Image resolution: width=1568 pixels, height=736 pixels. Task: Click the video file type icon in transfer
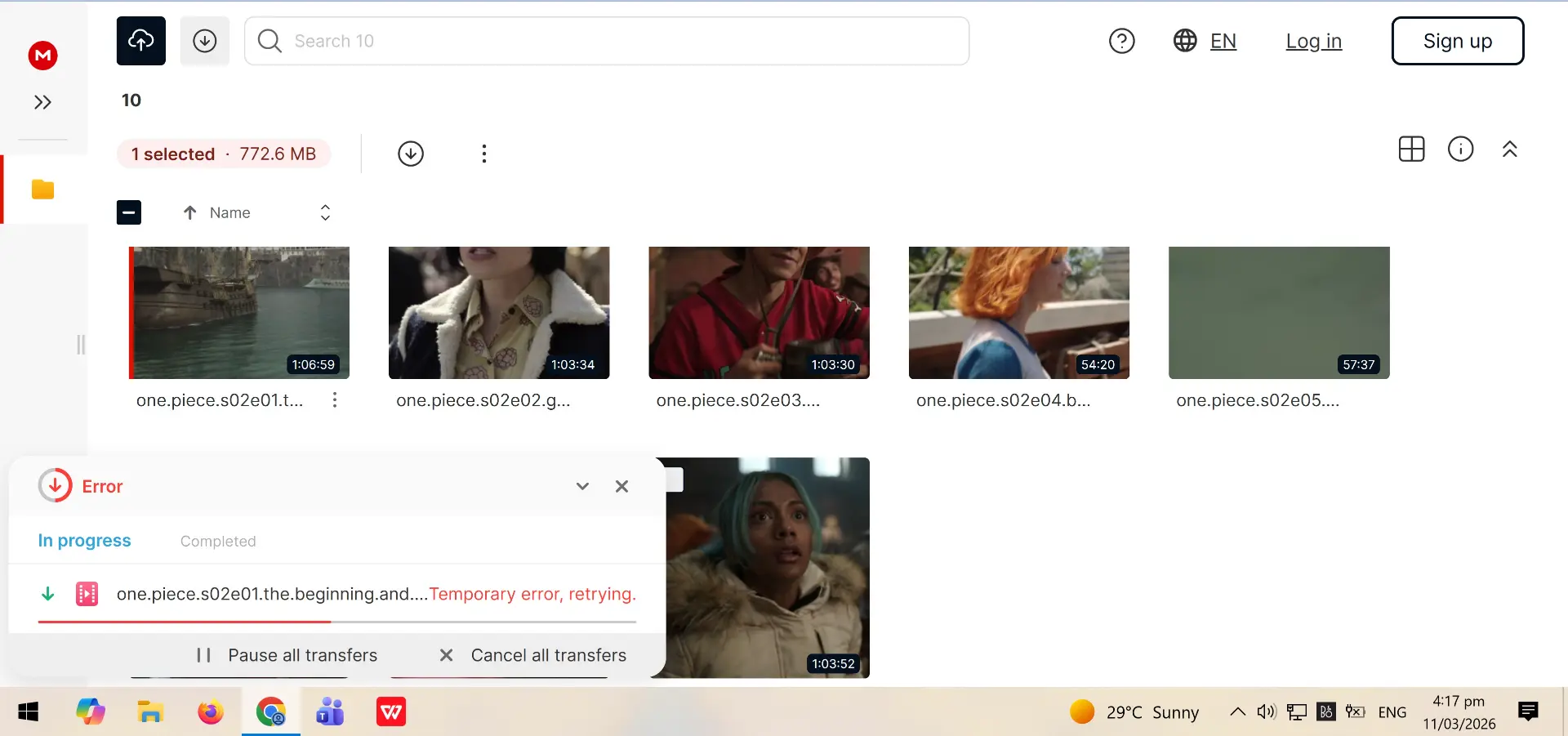pos(87,594)
